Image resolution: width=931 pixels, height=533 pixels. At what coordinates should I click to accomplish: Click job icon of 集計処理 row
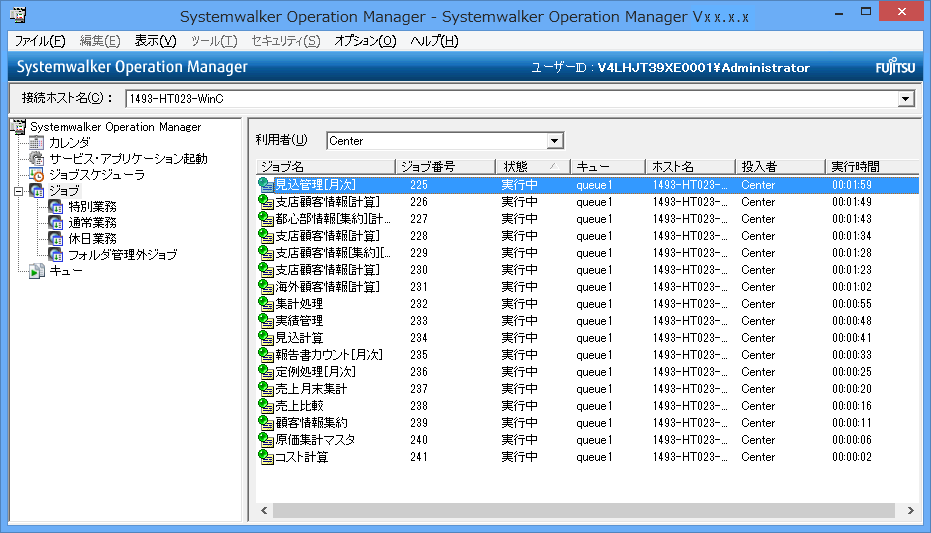tap(266, 304)
